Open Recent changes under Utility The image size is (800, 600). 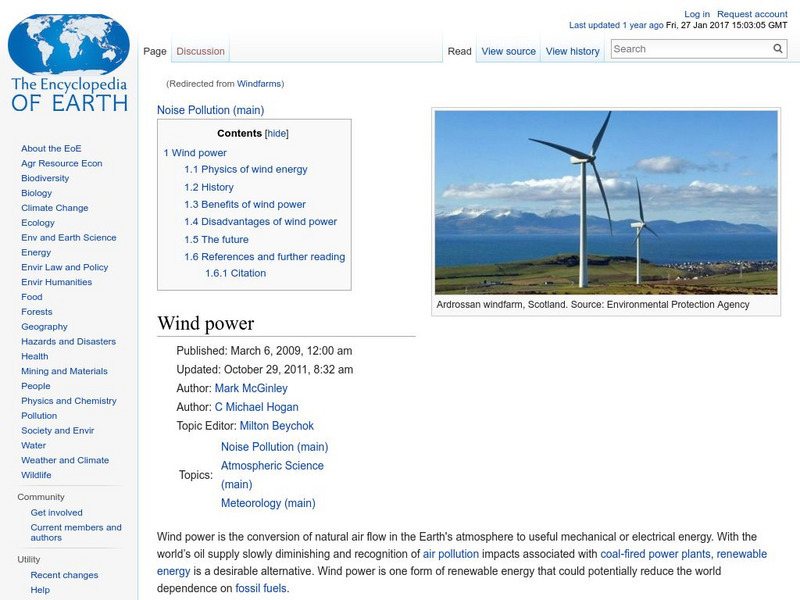click(64, 575)
